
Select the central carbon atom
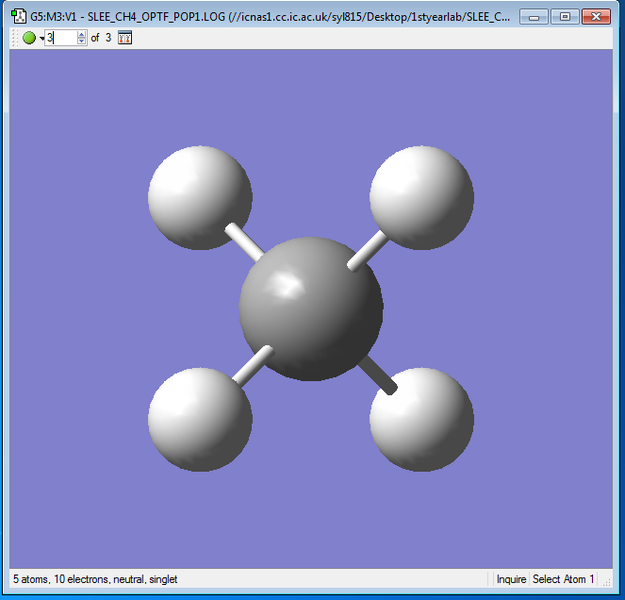click(x=311, y=309)
